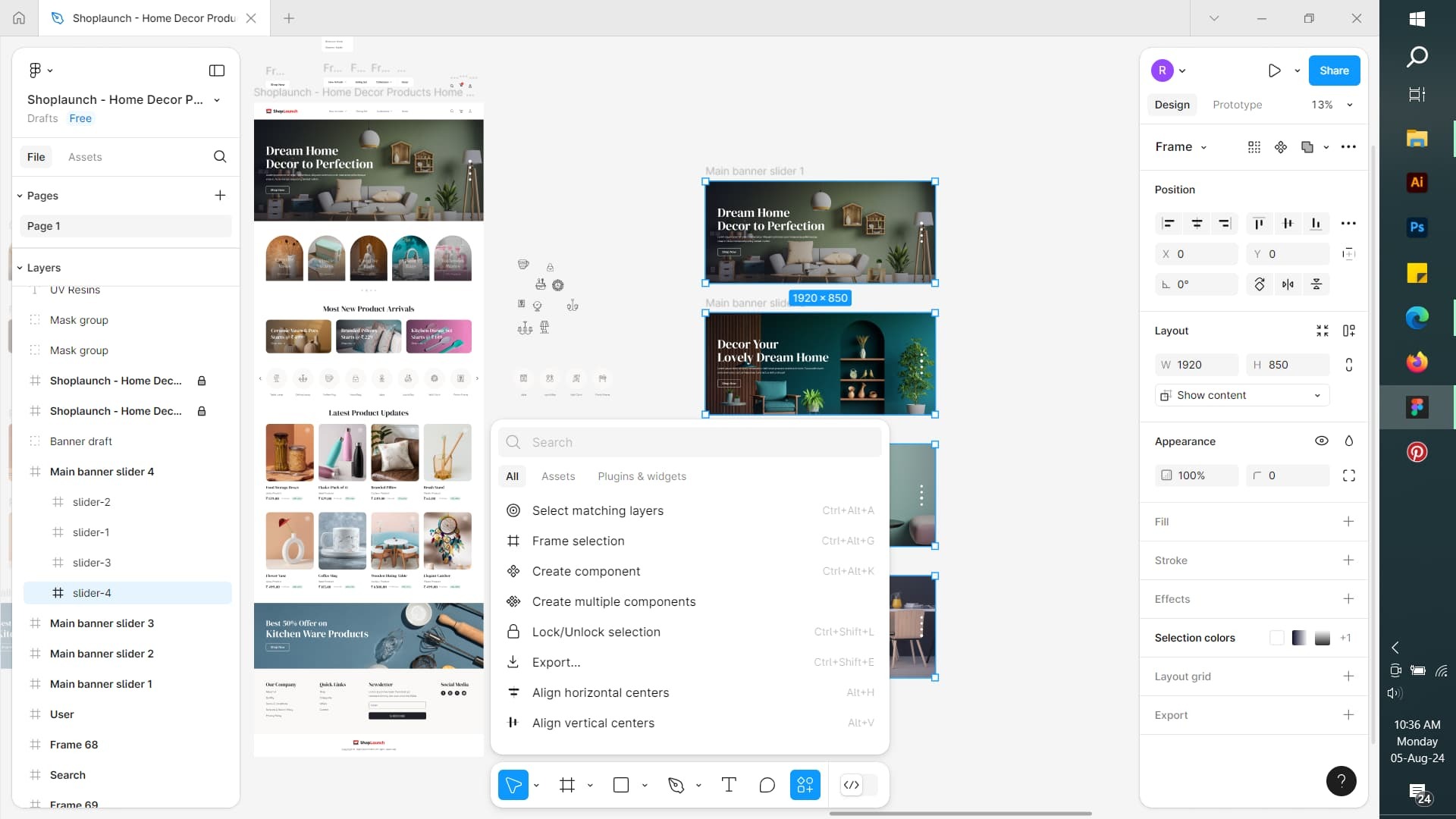
Task: Add an Effect with plus button
Action: (1348, 599)
